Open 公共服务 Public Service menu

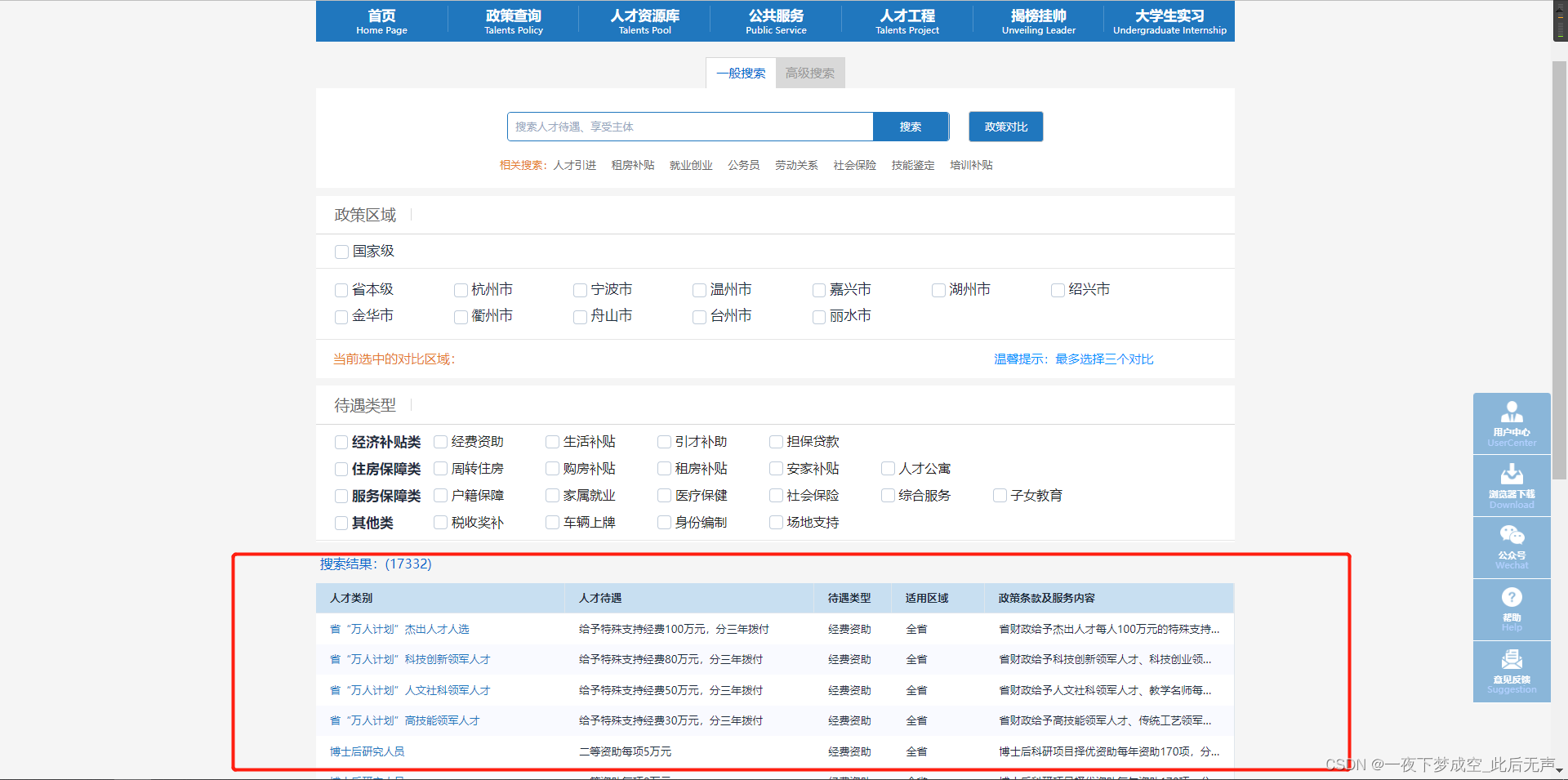tap(776, 21)
